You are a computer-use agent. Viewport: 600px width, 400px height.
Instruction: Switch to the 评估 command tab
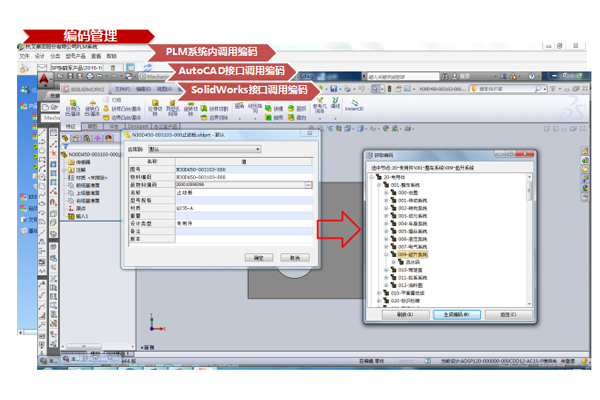114,126
